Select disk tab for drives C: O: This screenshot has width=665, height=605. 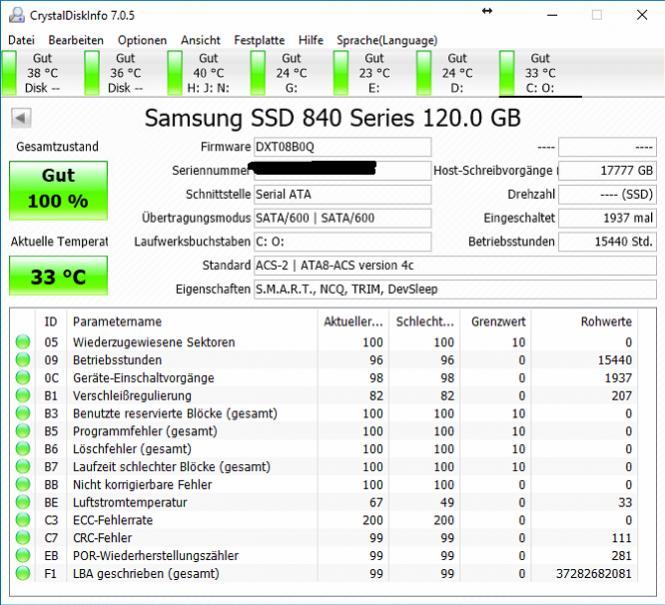click(x=540, y=73)
